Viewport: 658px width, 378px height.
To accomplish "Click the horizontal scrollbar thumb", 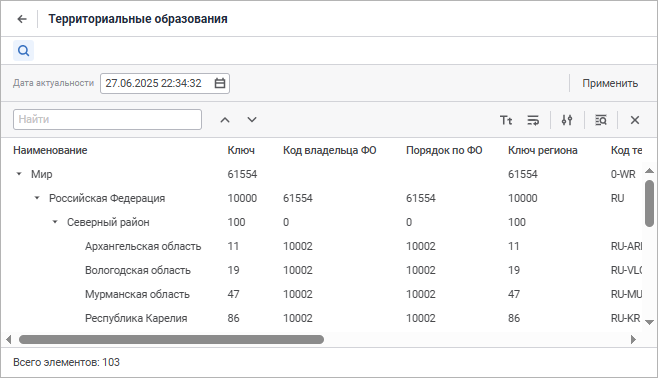I will point(171,339).
